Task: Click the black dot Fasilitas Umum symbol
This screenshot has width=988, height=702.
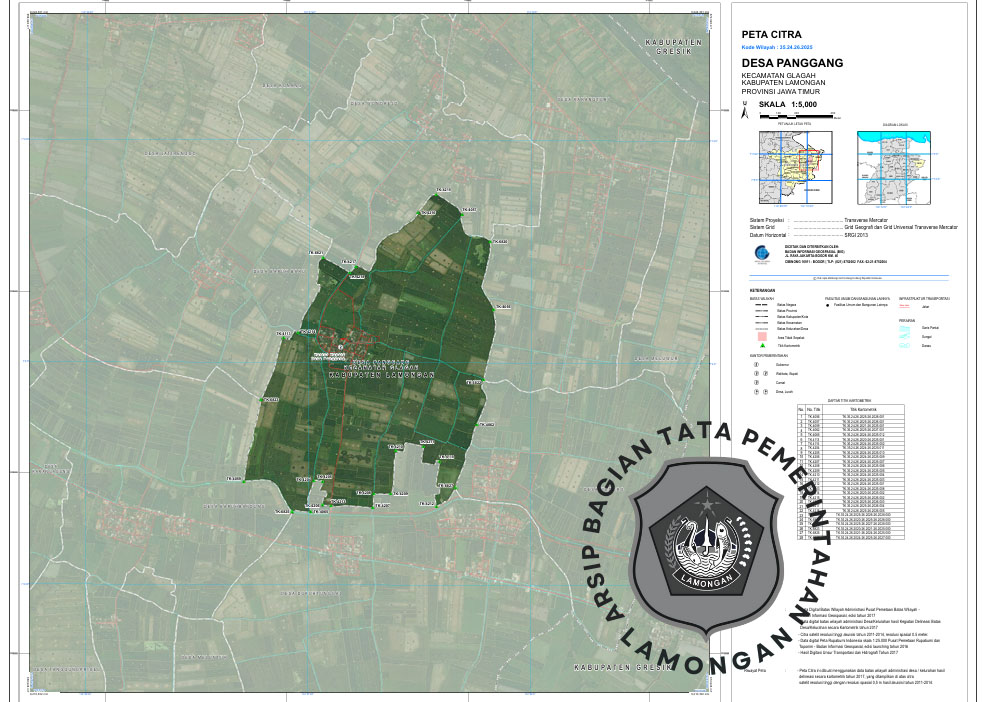Action: coord(828,304)
